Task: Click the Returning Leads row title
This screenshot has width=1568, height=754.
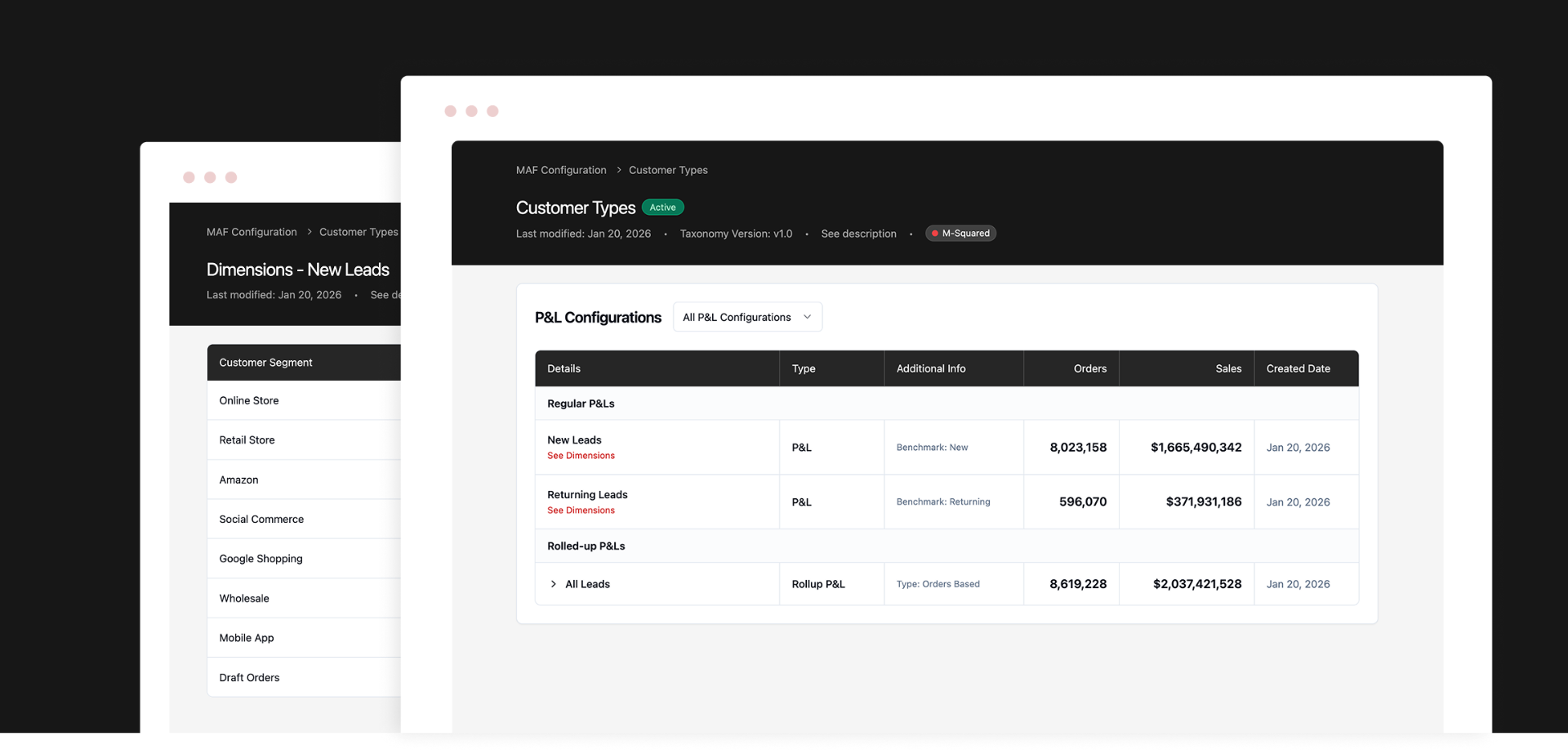Action: 587,495
